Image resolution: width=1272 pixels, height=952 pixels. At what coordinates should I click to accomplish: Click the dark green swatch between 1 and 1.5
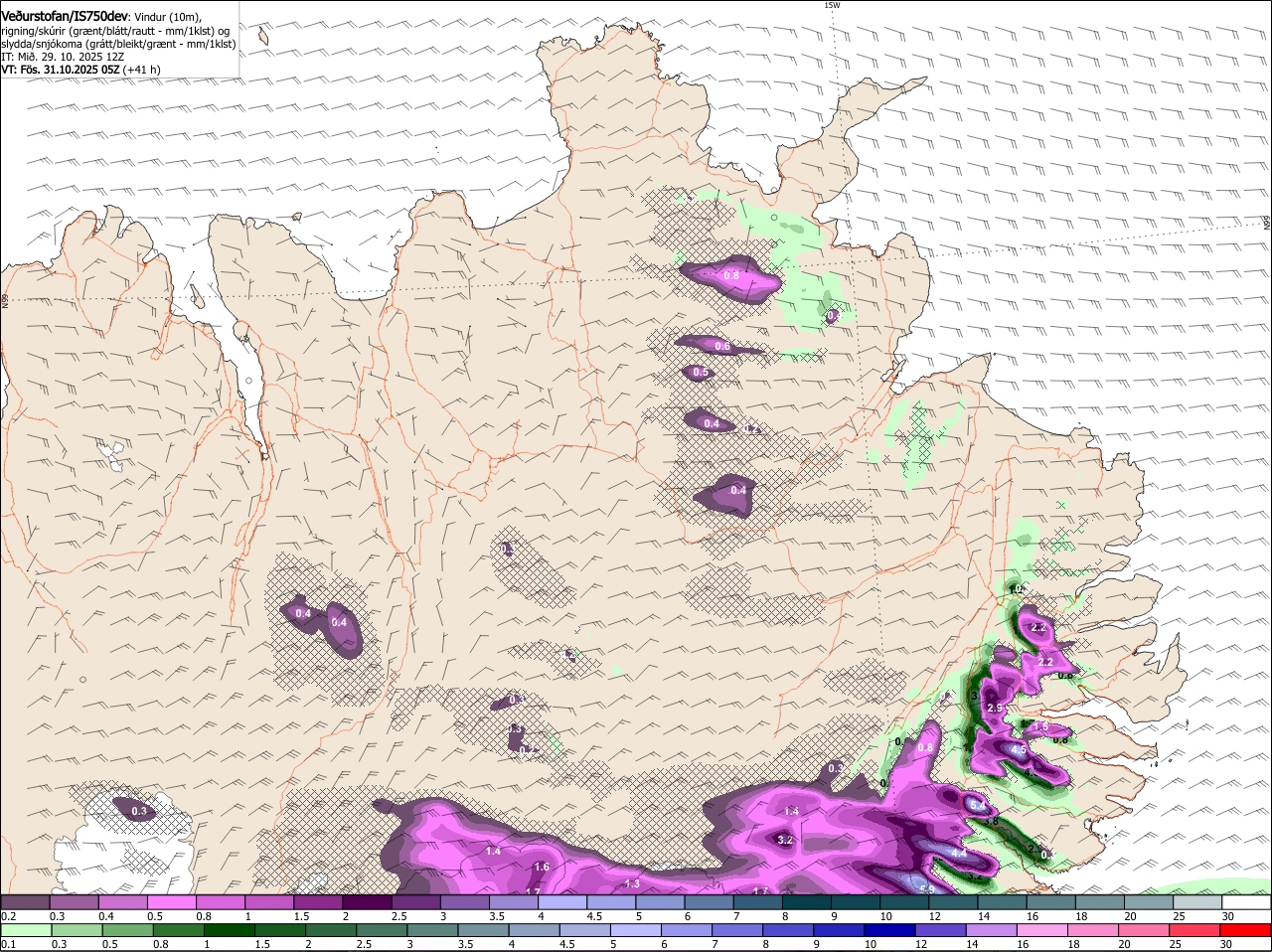[230, 930]
